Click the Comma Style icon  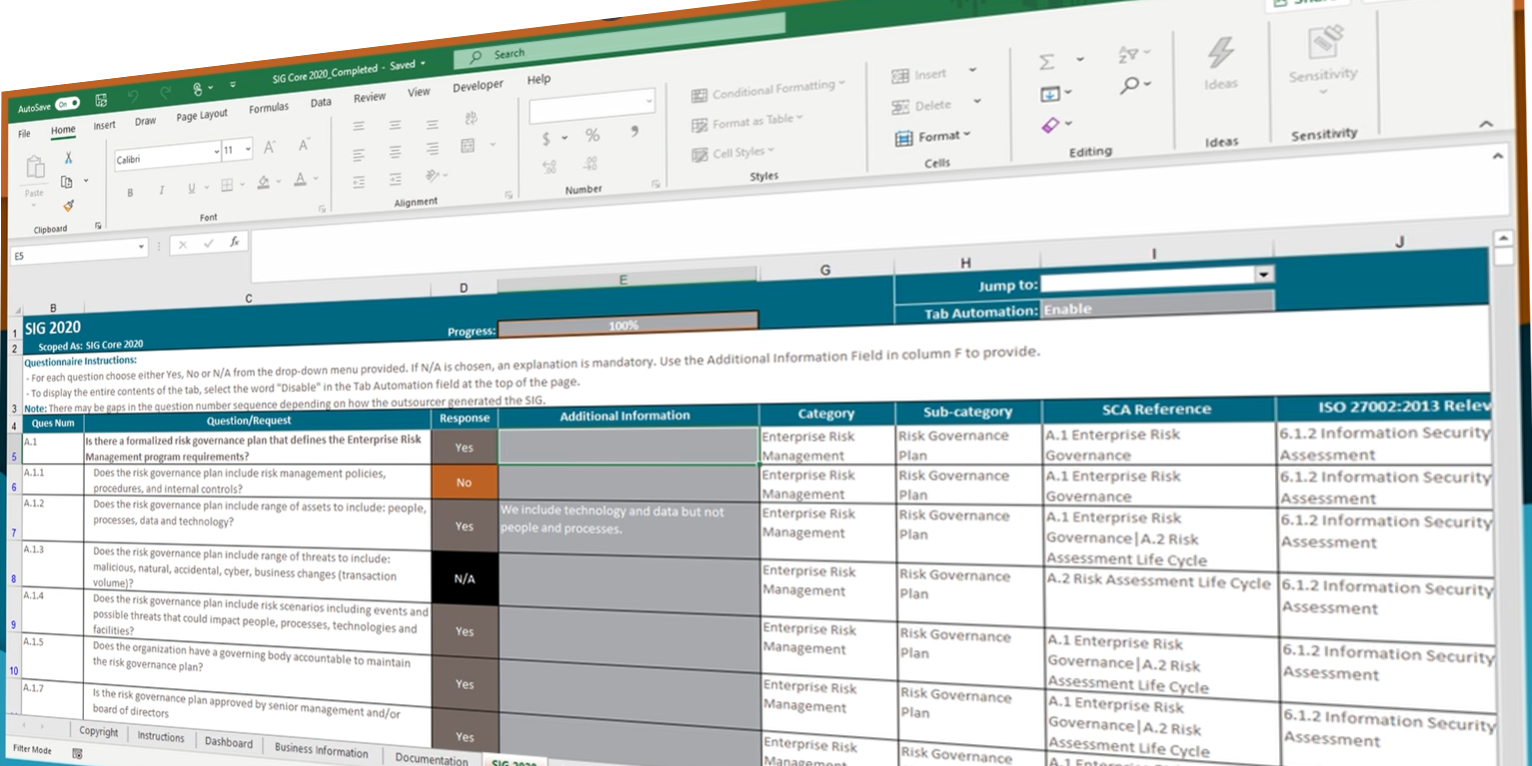(634, 132)
